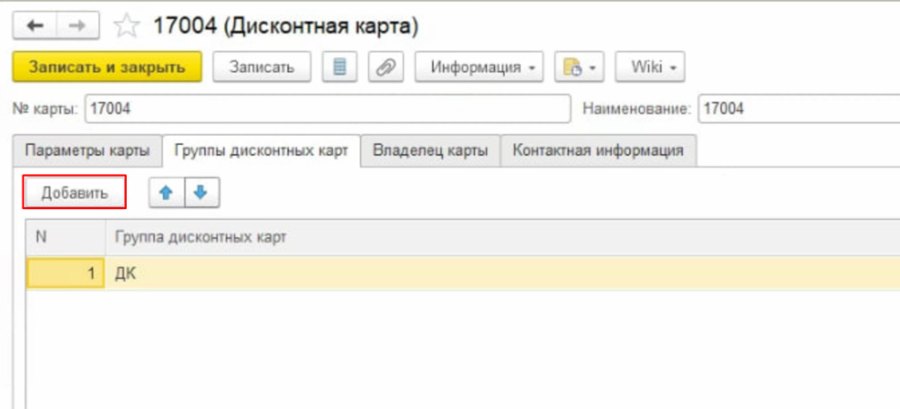Go back with the left arrow button

pyautogui.click(x=34, y=26)
